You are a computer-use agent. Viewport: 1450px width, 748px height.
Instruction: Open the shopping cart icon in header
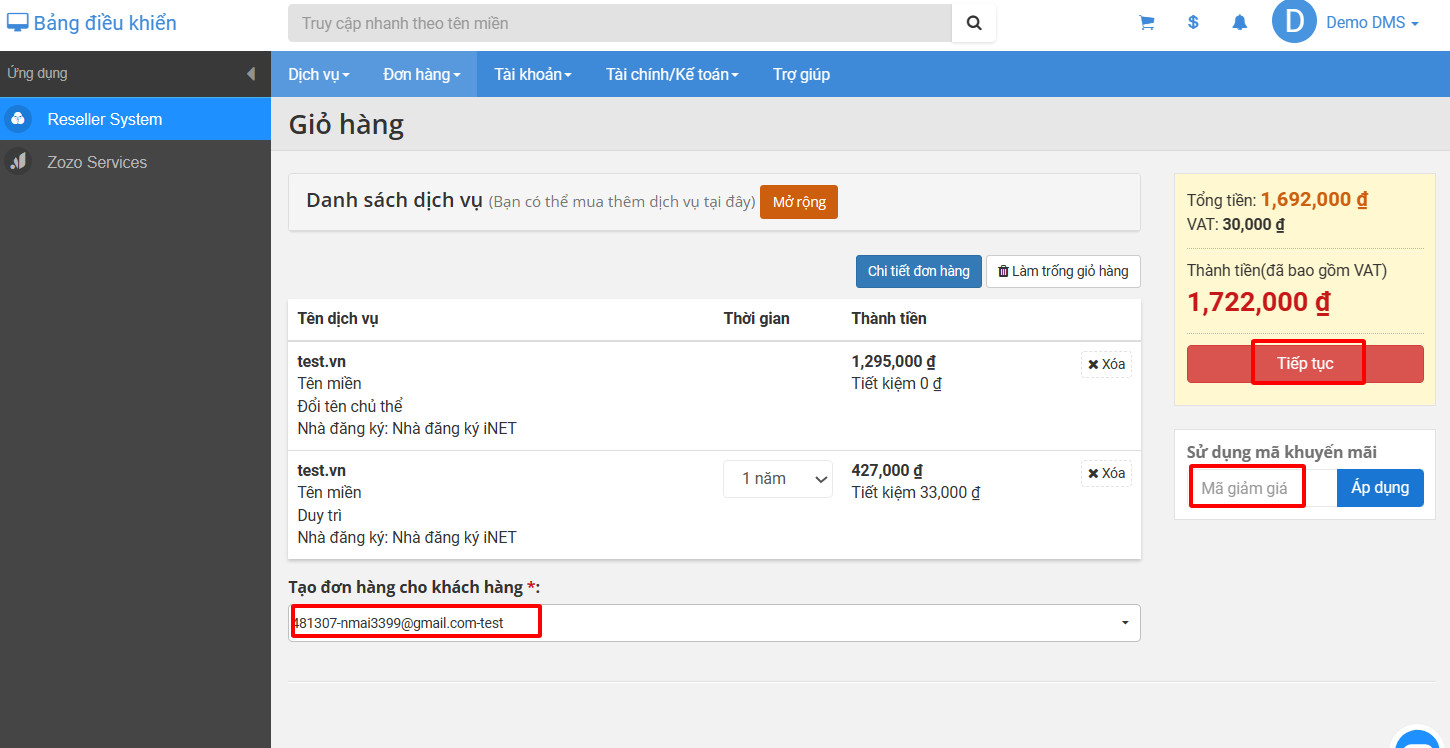tap(1147, 23)
